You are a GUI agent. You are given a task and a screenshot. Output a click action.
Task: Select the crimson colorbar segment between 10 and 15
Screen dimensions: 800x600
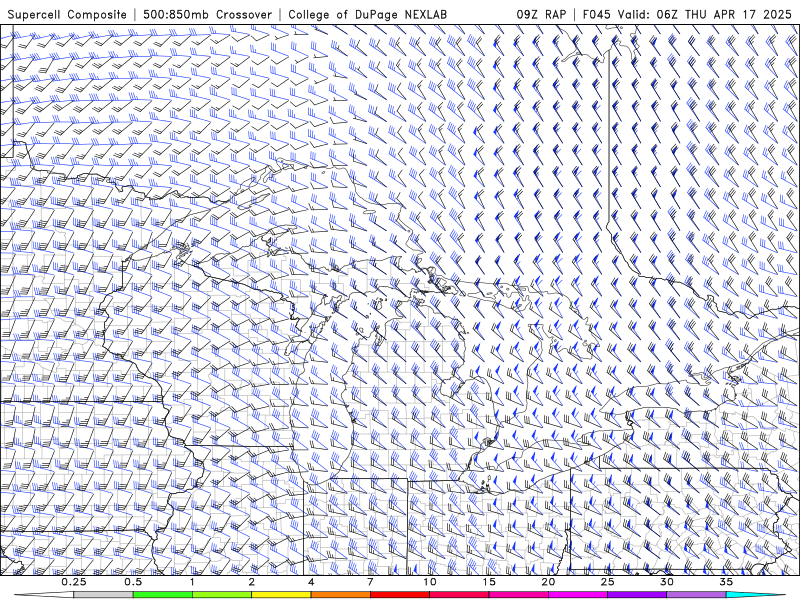(459, 595)
